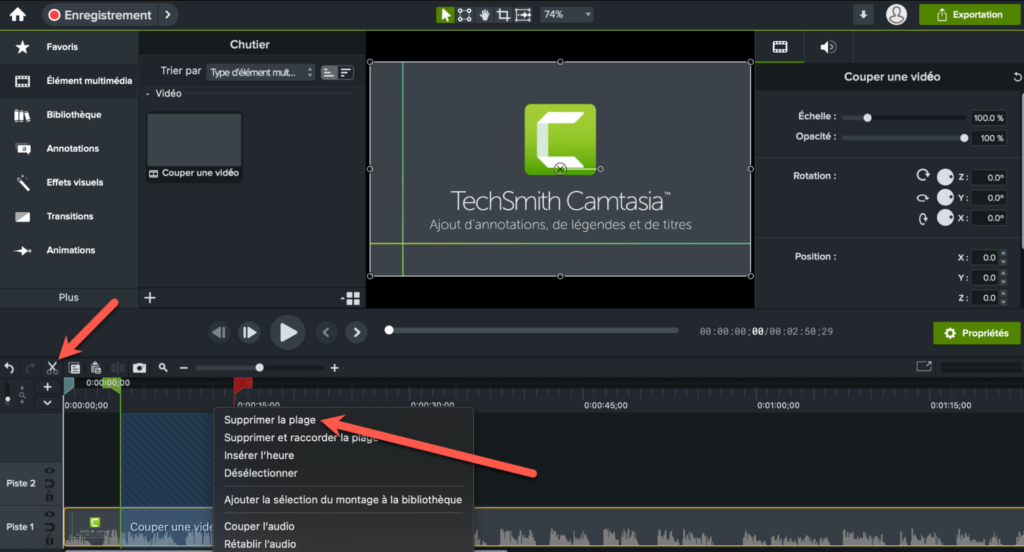The height and width of the screenshot is (552, 1024).
Task: Reset properties with the circular arrow icon
Action: pos(1017,77)
